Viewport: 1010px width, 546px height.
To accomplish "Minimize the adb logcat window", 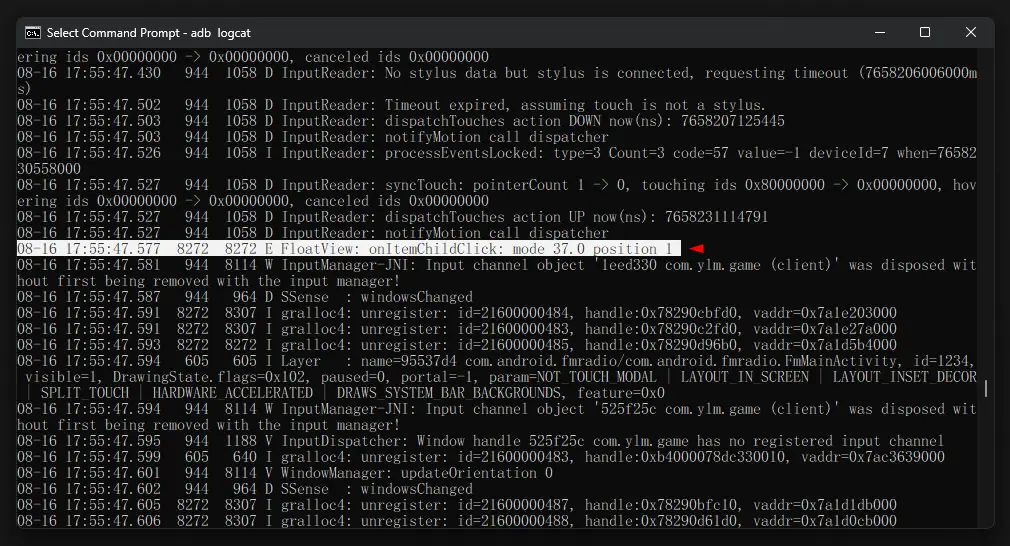I will pyautogui.click(x=877, y=32).
